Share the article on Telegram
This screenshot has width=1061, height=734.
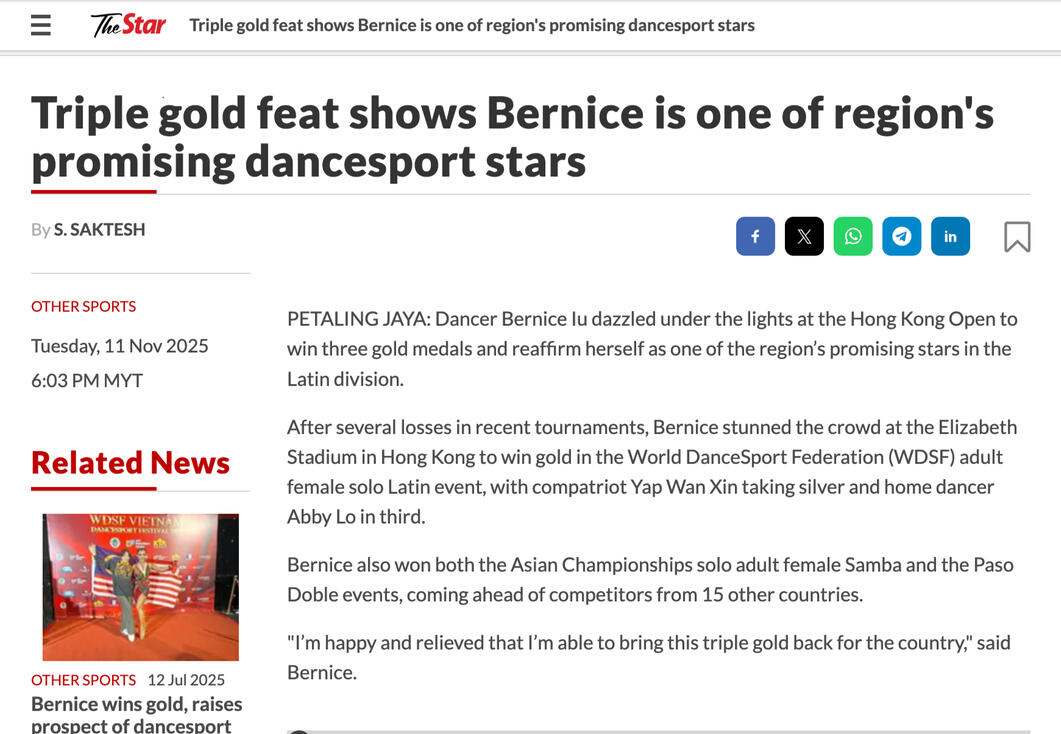pos(901,236)
